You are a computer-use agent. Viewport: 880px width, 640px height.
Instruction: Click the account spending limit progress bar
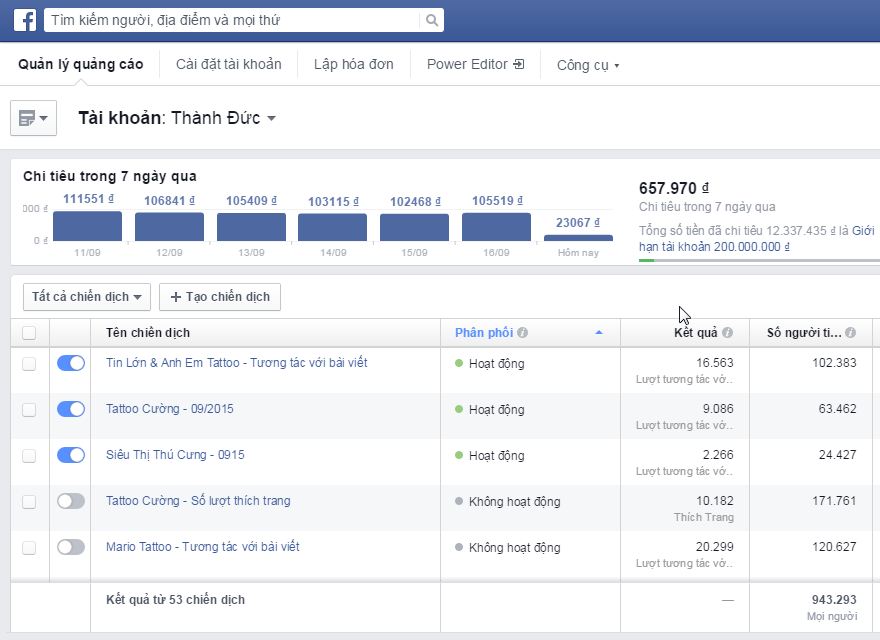click(x=759, y=260)
